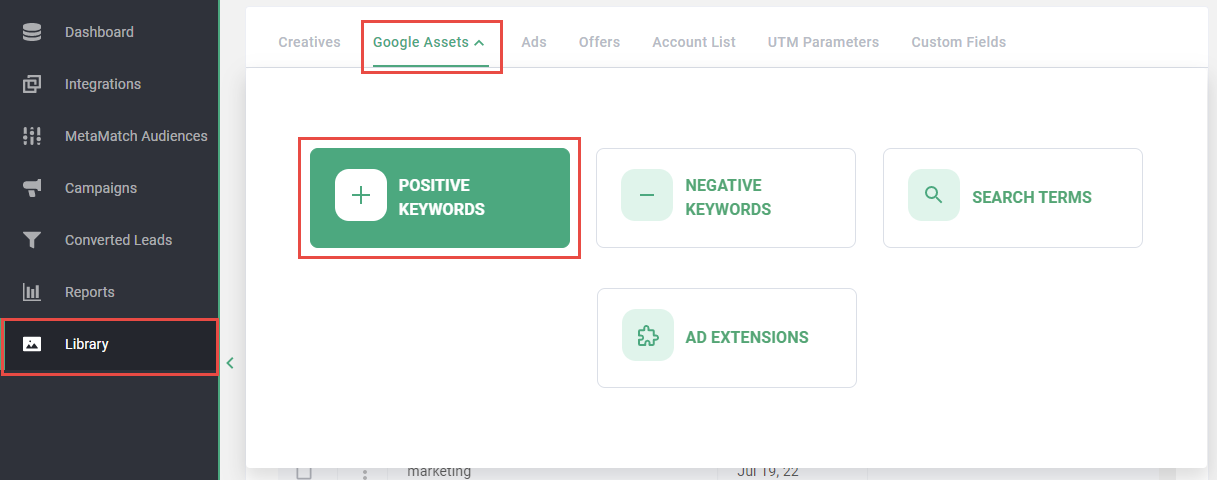Image resolution: width=1217 pixels, height=480 pixels.
Task: Click the magnifier icon on Search Terms
Action: [933, 196]
